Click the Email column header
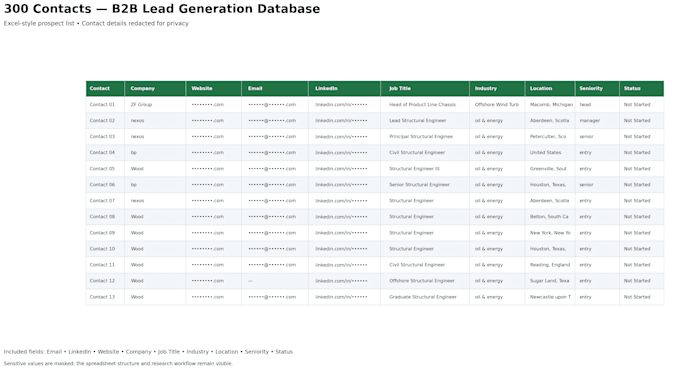 tap(275, 88)
